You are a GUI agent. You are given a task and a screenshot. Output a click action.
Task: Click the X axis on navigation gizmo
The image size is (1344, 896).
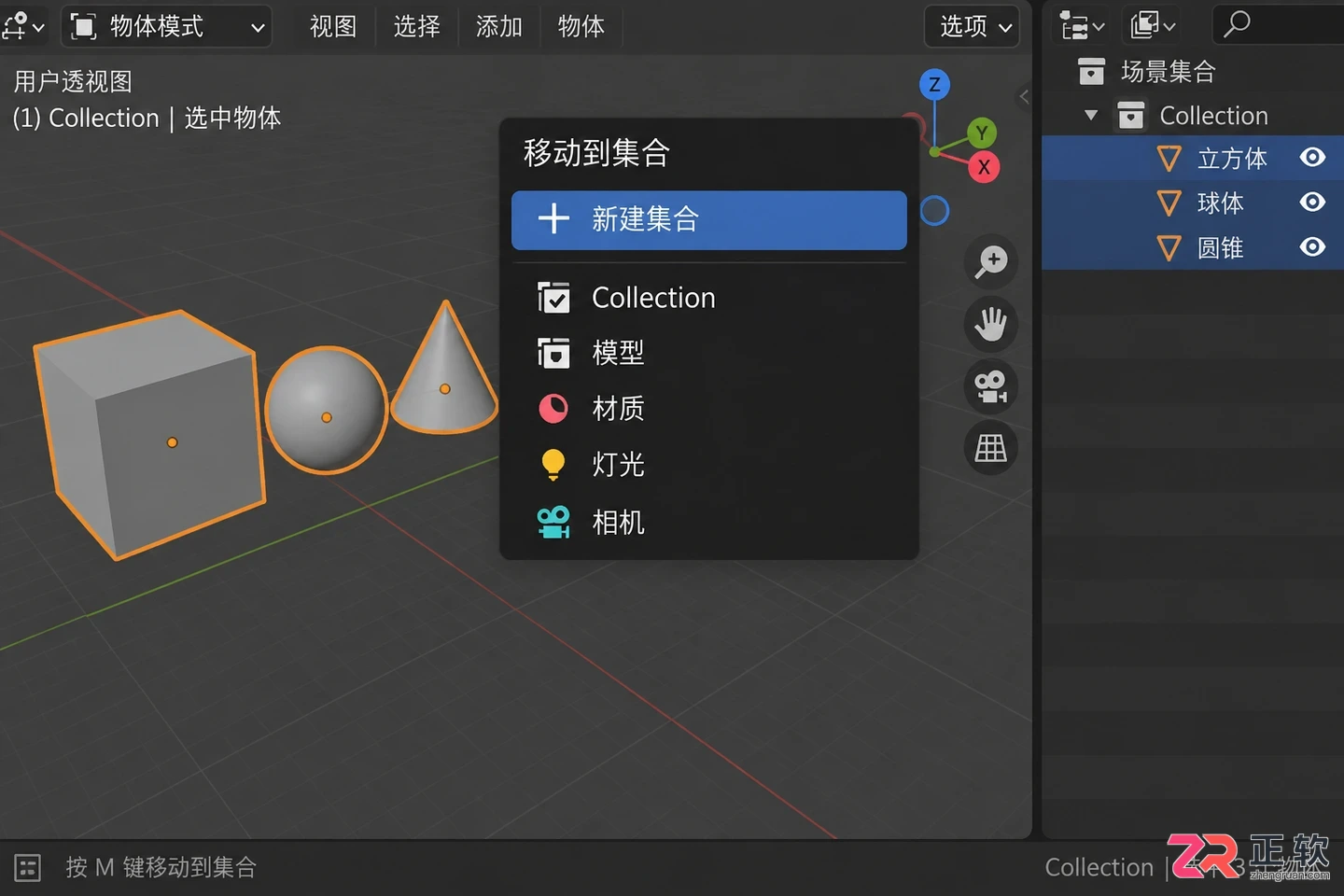click(984, 168)
